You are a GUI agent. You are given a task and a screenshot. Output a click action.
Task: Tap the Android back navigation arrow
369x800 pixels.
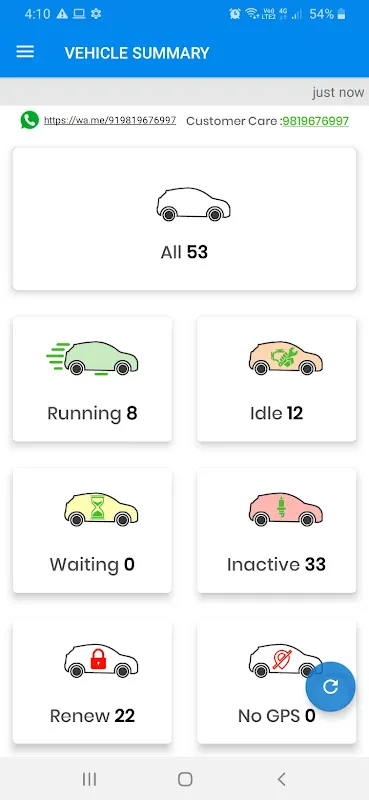(281, 779)
